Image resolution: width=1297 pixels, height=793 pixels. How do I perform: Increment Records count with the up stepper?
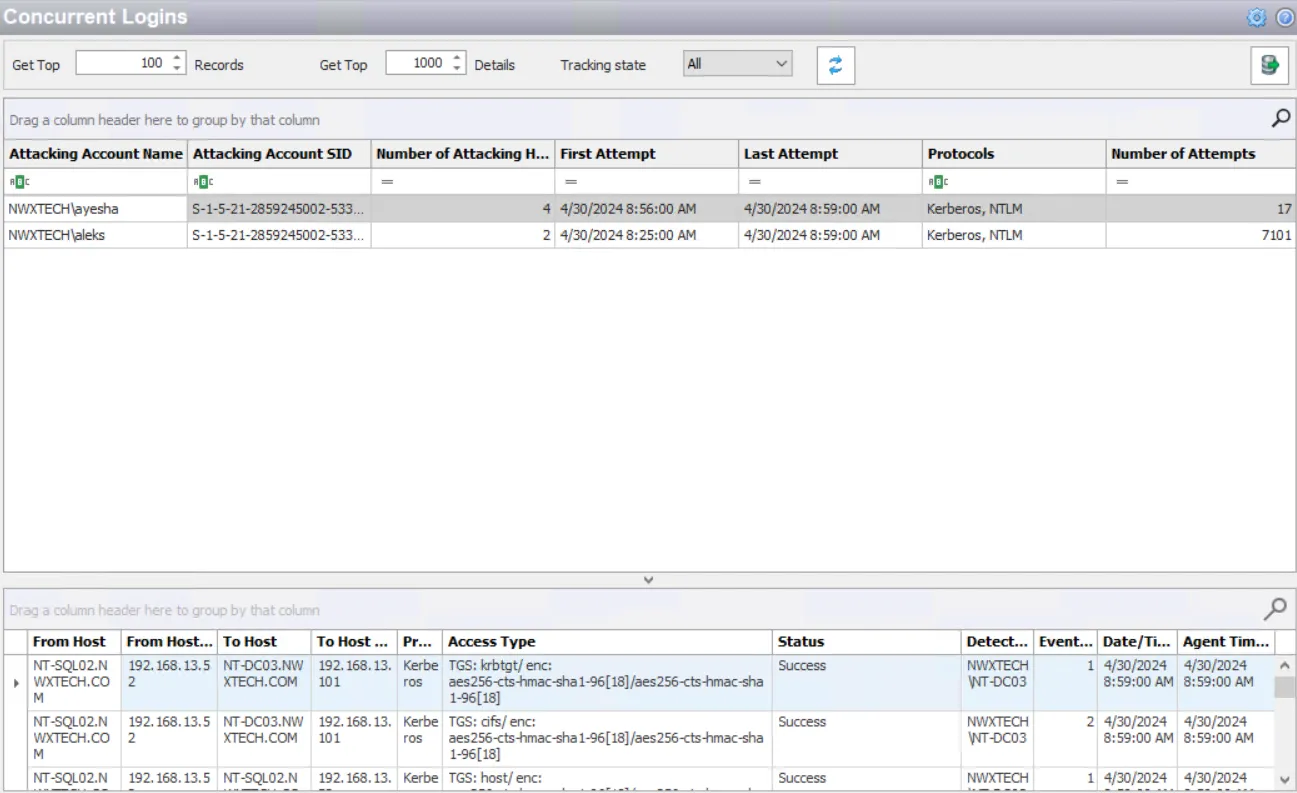(x=178, y=58)
